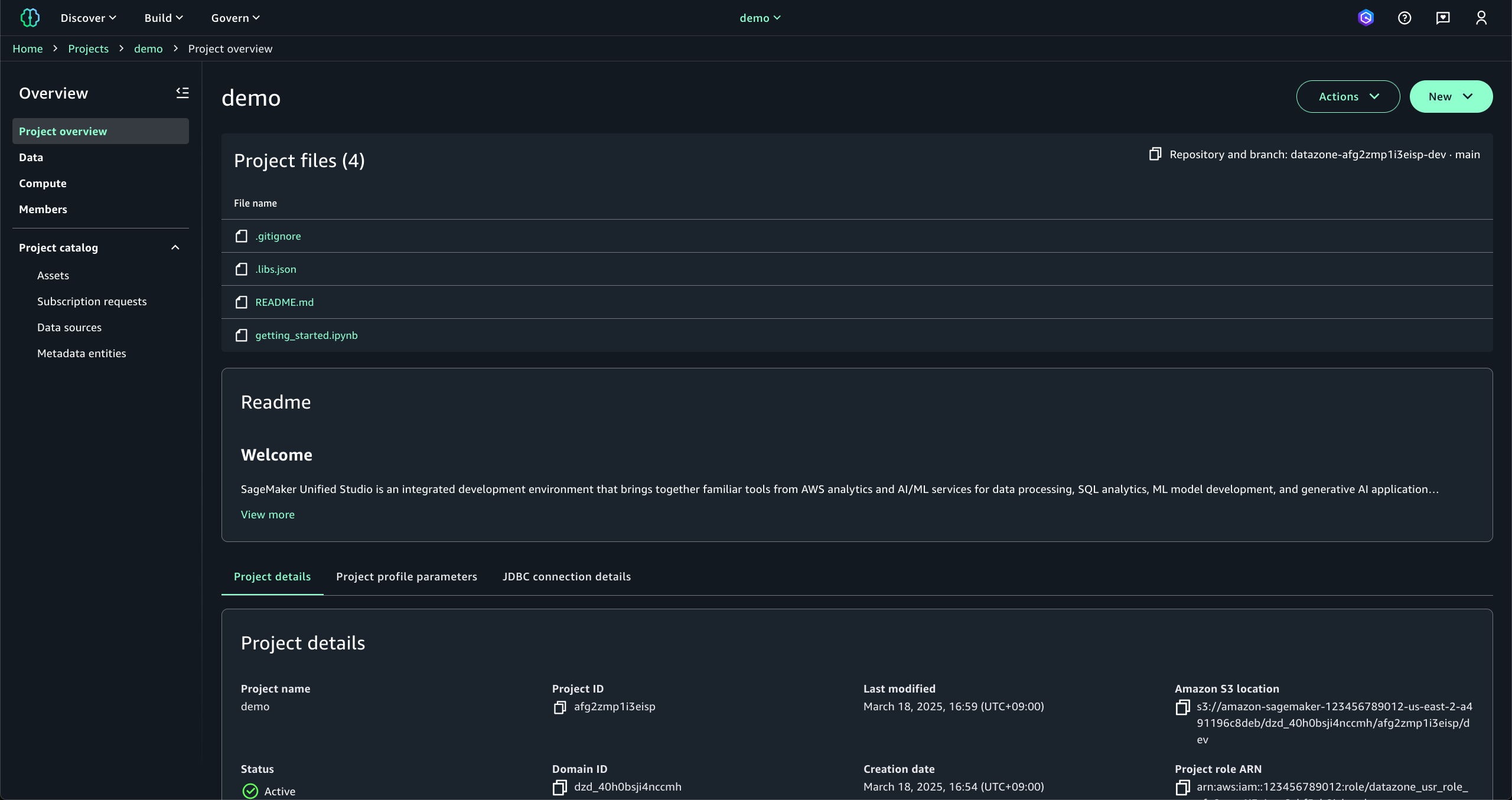Switch to Project profile parameters tab
The height and width of the screenshot is (800, 1512).
point(406,576)
